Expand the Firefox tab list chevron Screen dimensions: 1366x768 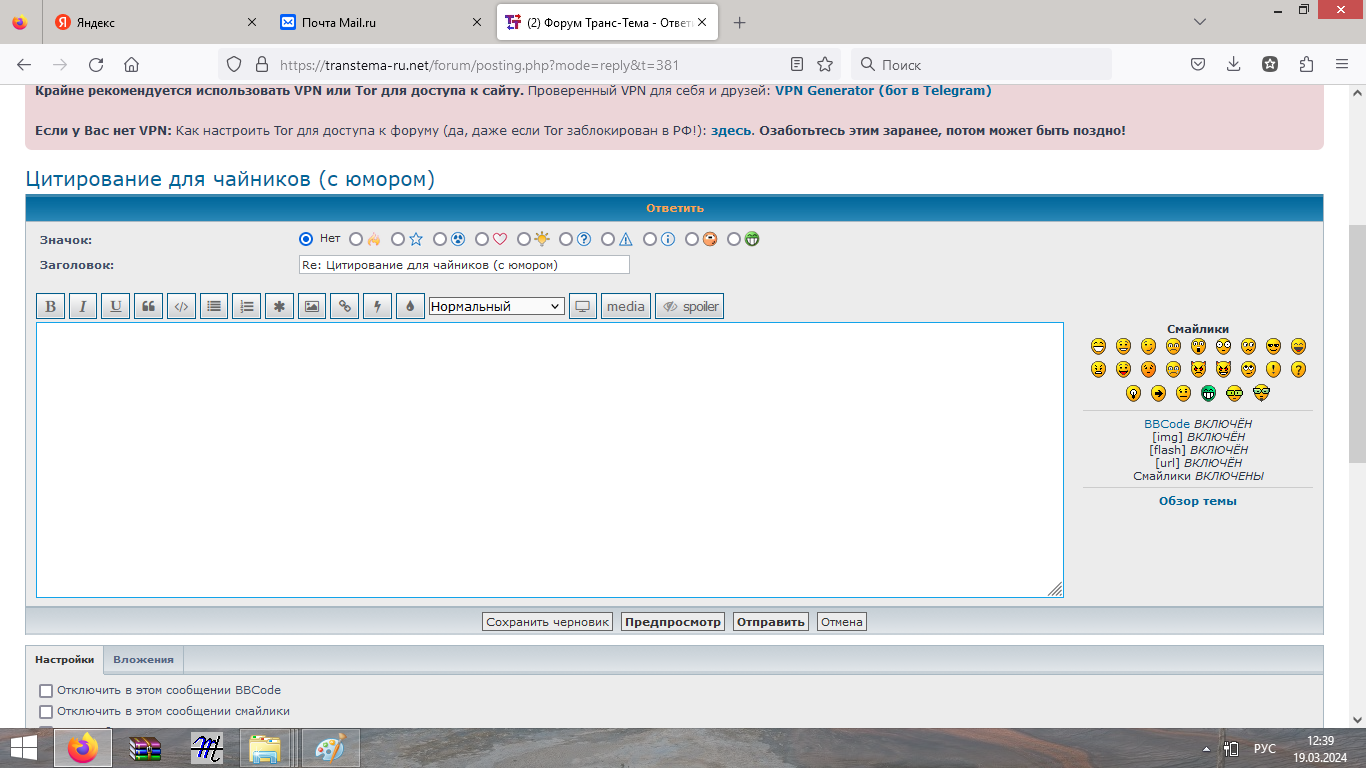[1200, 22]
